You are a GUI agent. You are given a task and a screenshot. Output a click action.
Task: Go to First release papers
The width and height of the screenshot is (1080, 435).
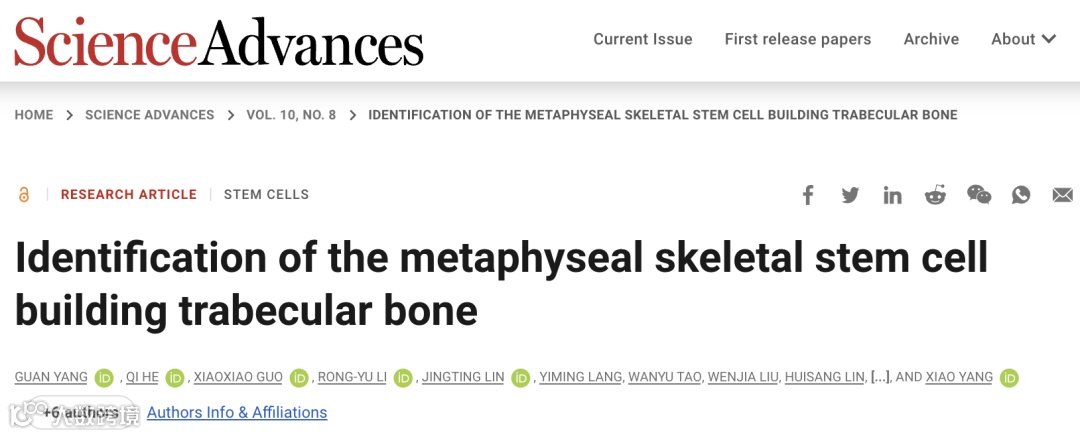798,39
